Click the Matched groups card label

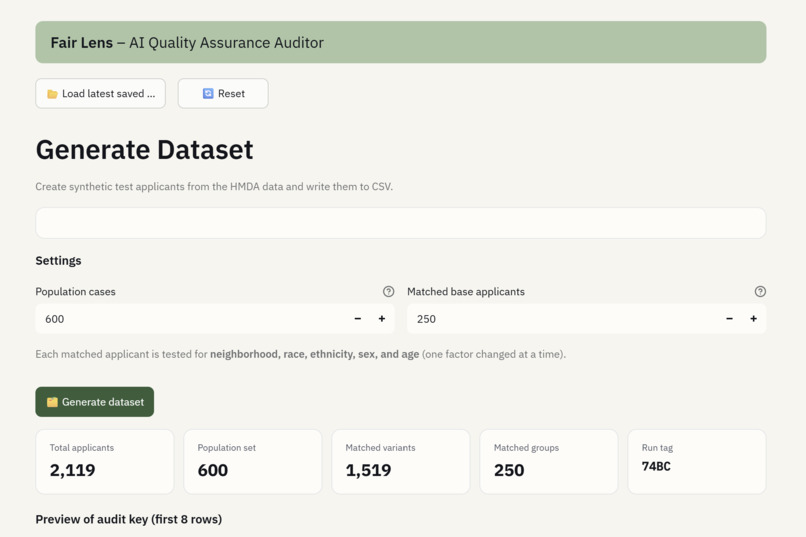526,448
